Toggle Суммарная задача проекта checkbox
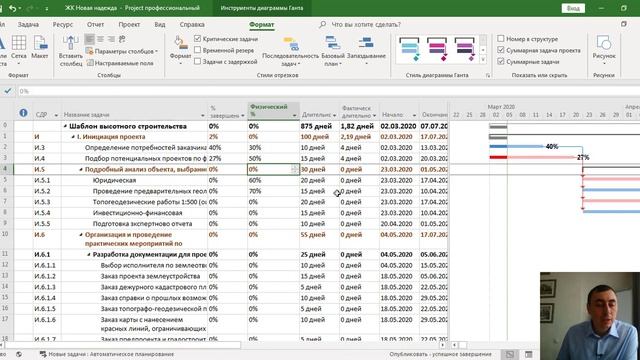 pos(501,50)
